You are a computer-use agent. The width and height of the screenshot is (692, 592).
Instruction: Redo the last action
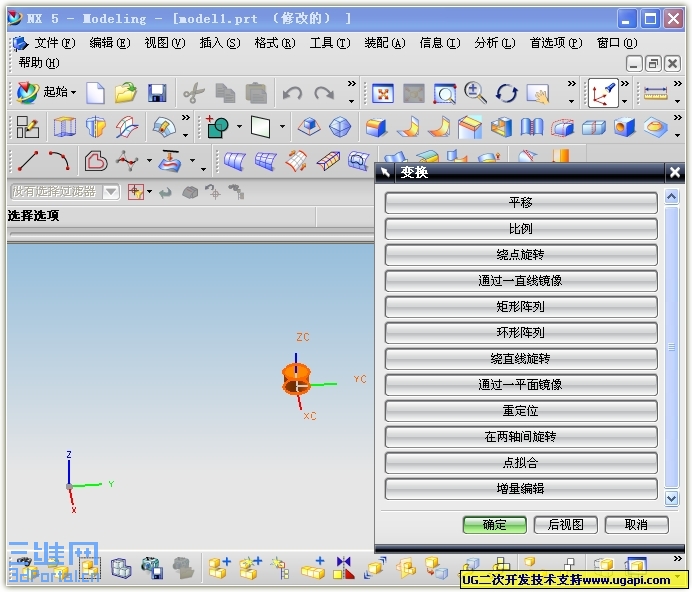tap(324, 94)
